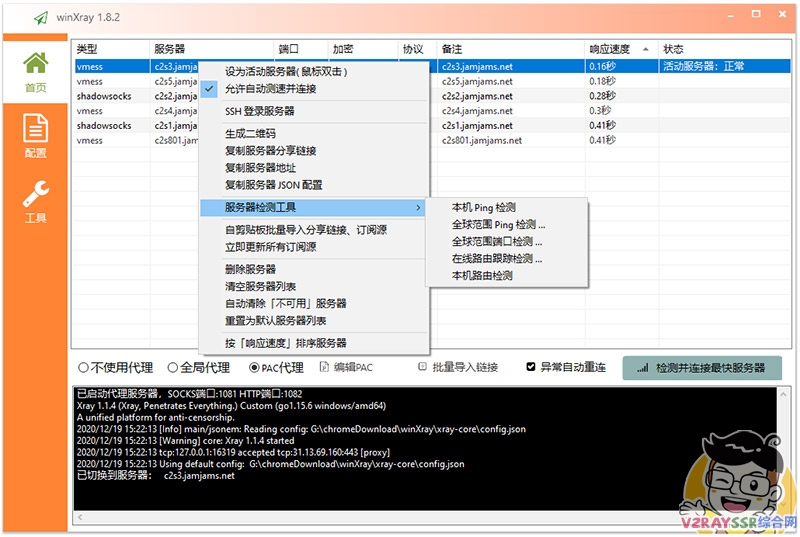Choose 重置为默认服务器列表 menu entry
The width and height of the screenshot is (800, 537).
pyautogui.click(x=314, y=321)
